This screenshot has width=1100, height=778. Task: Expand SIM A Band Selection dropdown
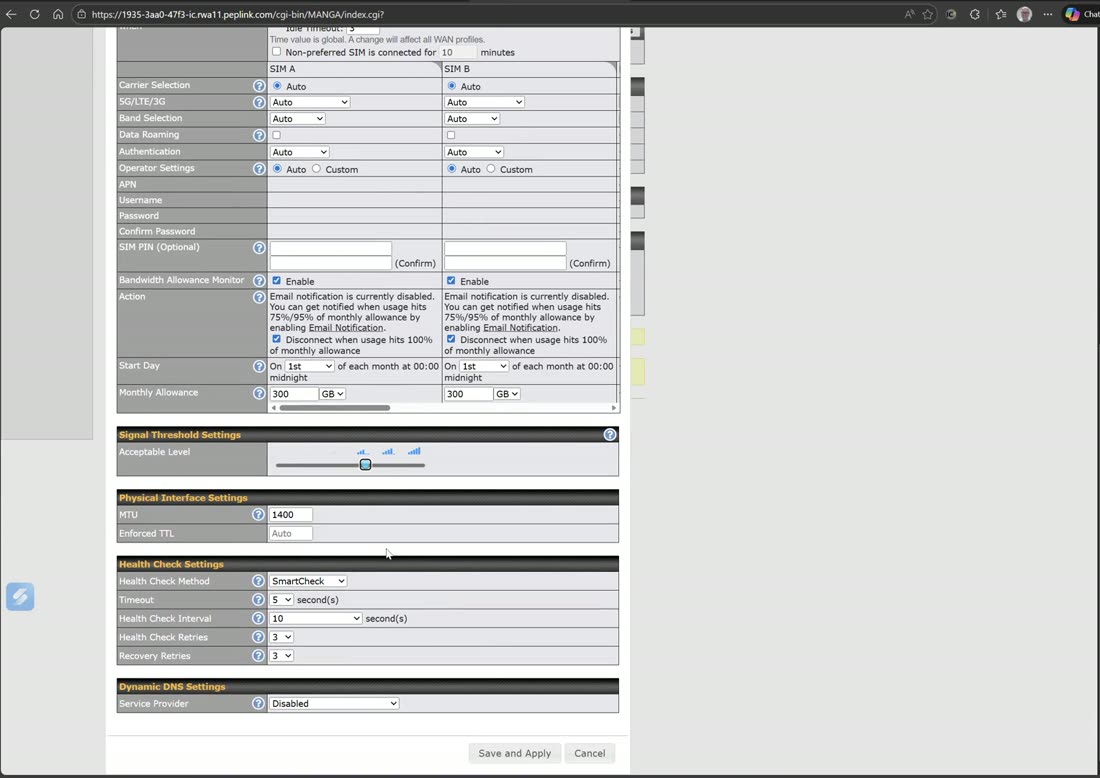[x=297, y=119]
